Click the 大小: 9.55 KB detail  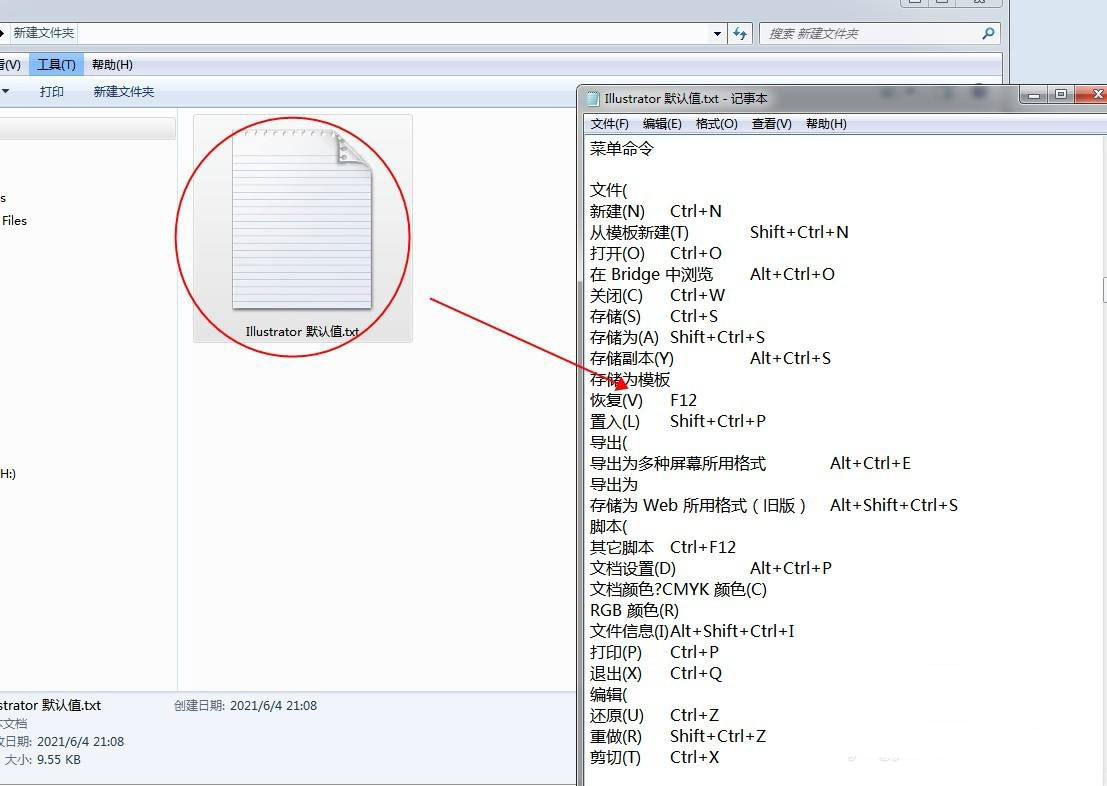(x=42, y=760)
